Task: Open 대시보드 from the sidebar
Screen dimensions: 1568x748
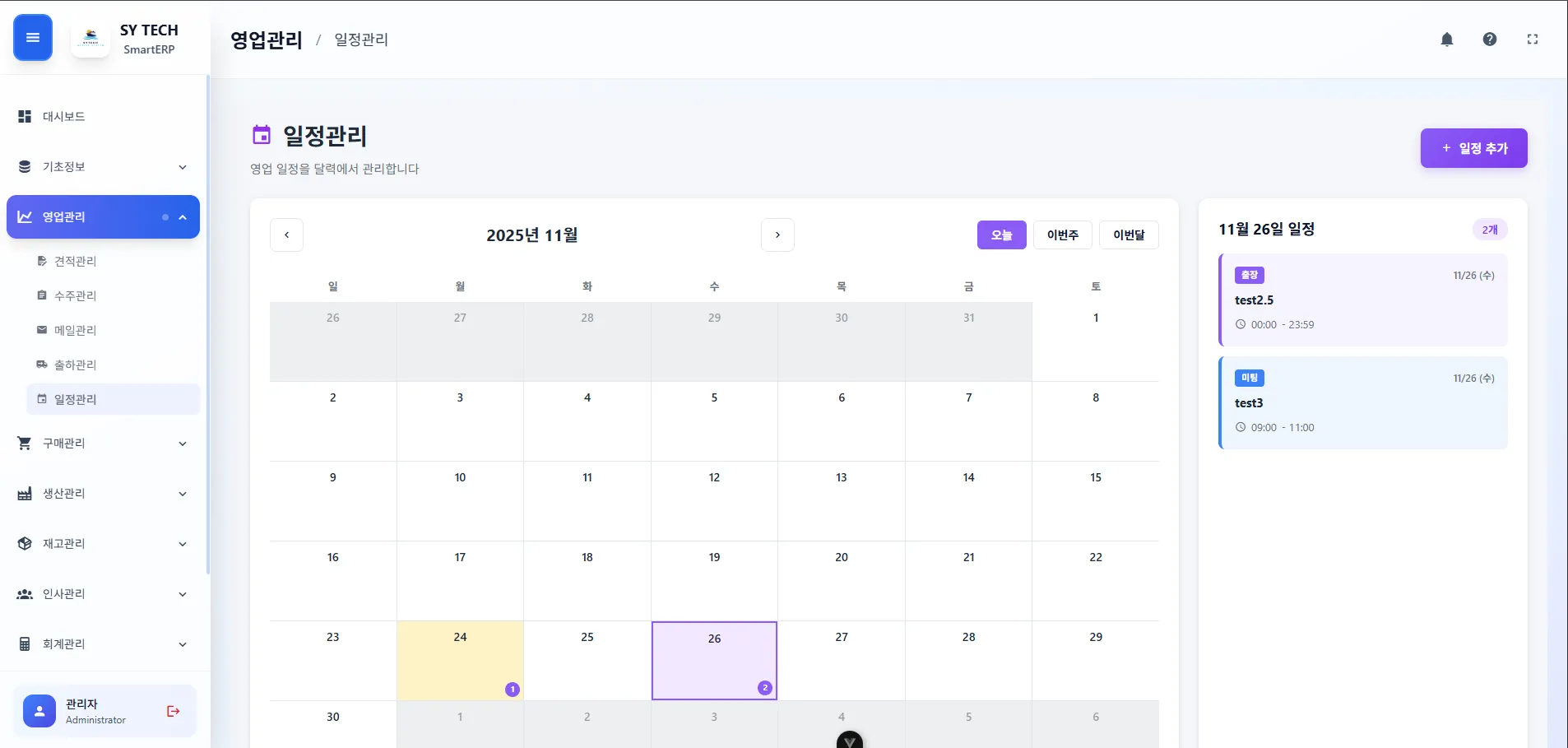Action: pyautogui.click(x=103, y=117)
